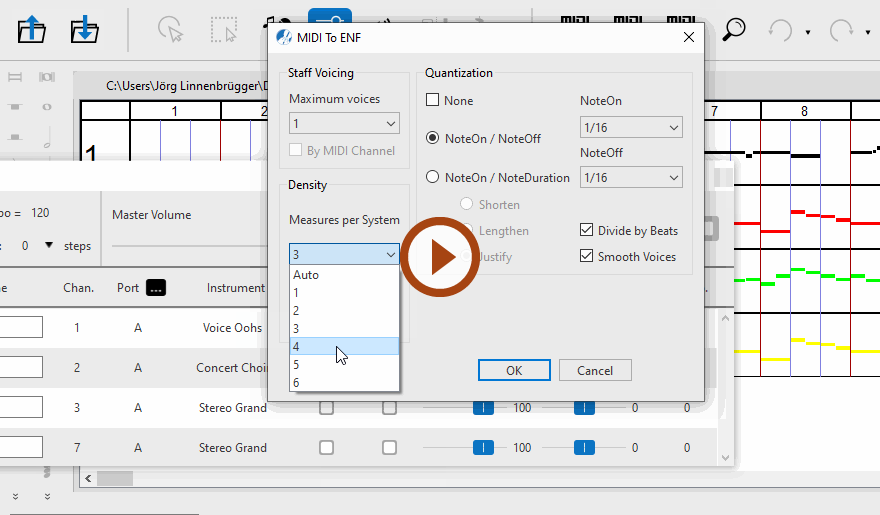Select the whole note palette icon

click(x=47, y=107)
